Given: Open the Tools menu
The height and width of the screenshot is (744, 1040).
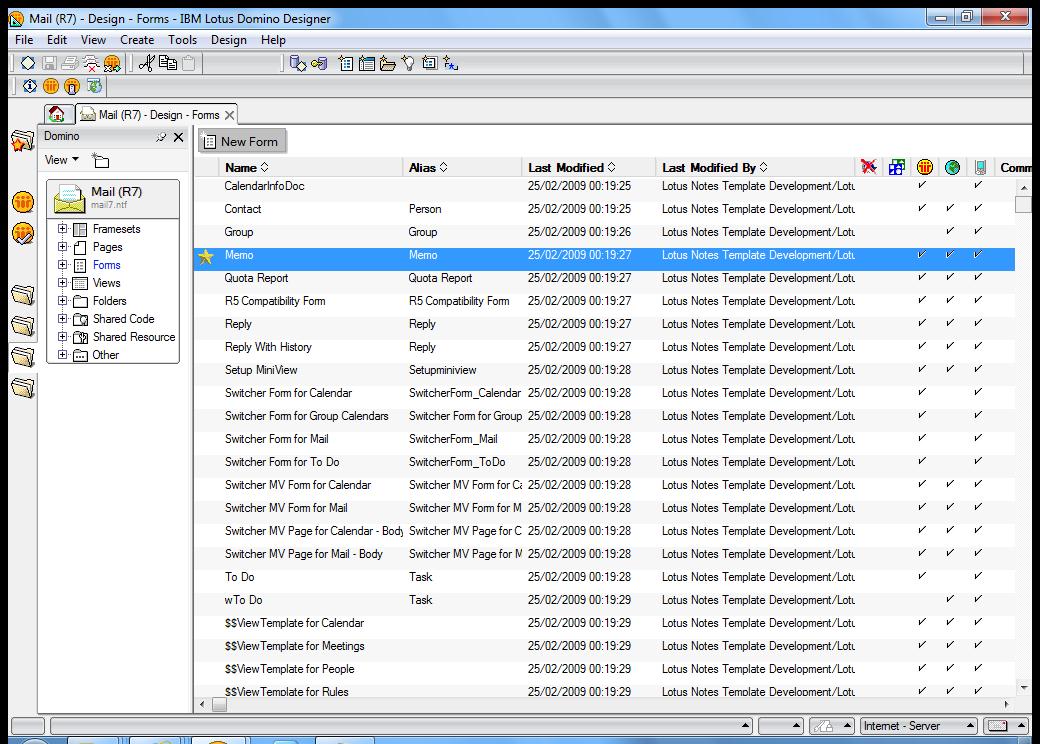Looking at the screenshot, I should coord(182,40).
